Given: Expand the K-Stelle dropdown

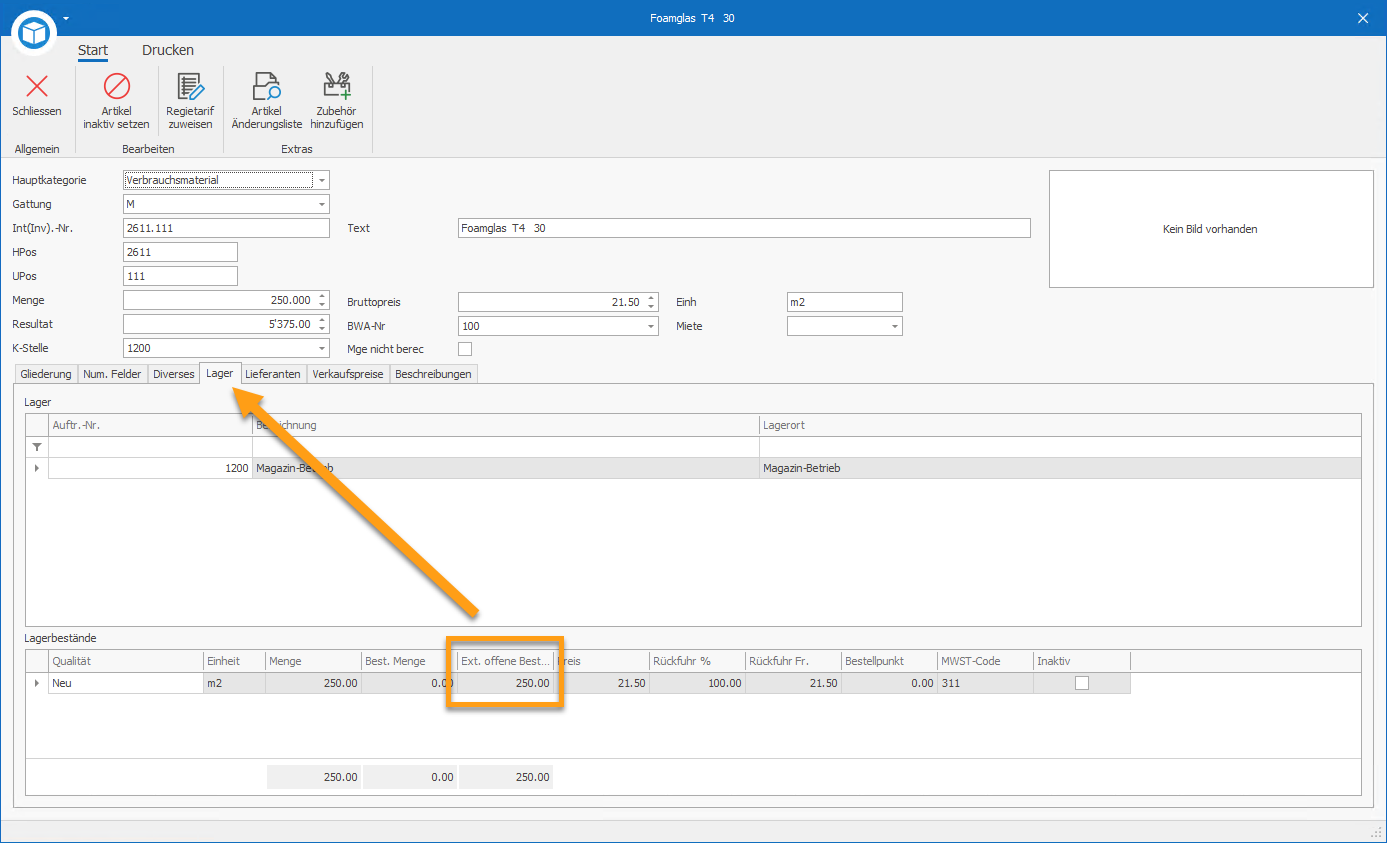Looking at the screenshot, I should (x=321, y=348).
